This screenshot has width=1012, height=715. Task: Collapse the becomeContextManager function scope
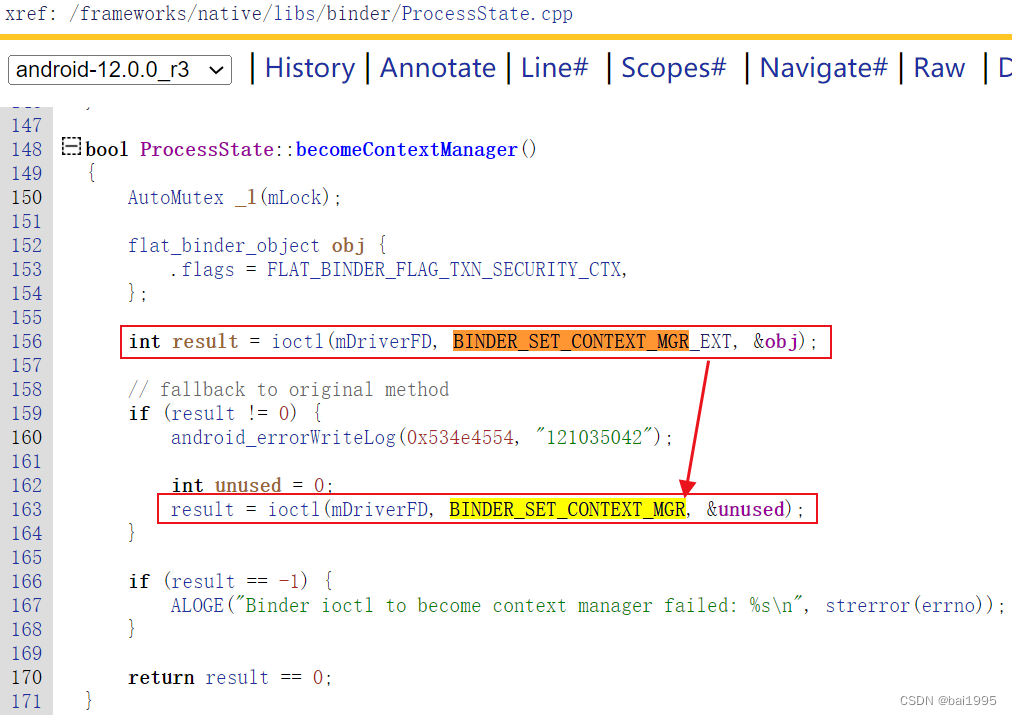tap(70, 145)
